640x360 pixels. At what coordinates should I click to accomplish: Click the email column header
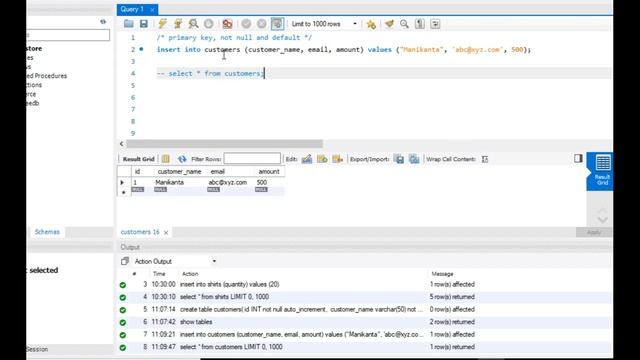pyautogui.click(x=218, y=172)
